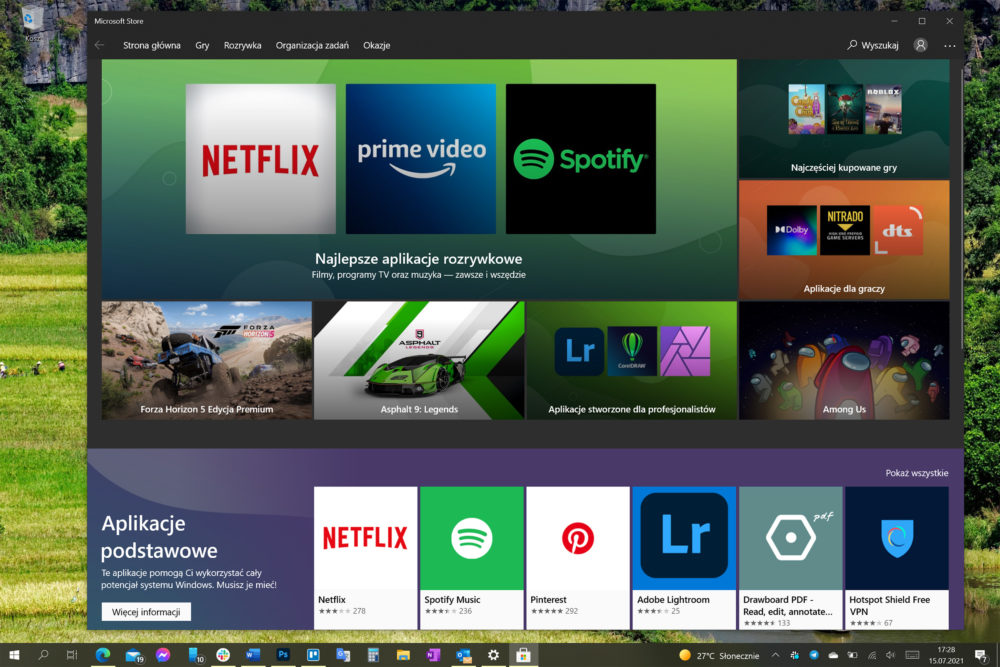Open the Among Us tile
The image size is (1000, 667).
844,360
